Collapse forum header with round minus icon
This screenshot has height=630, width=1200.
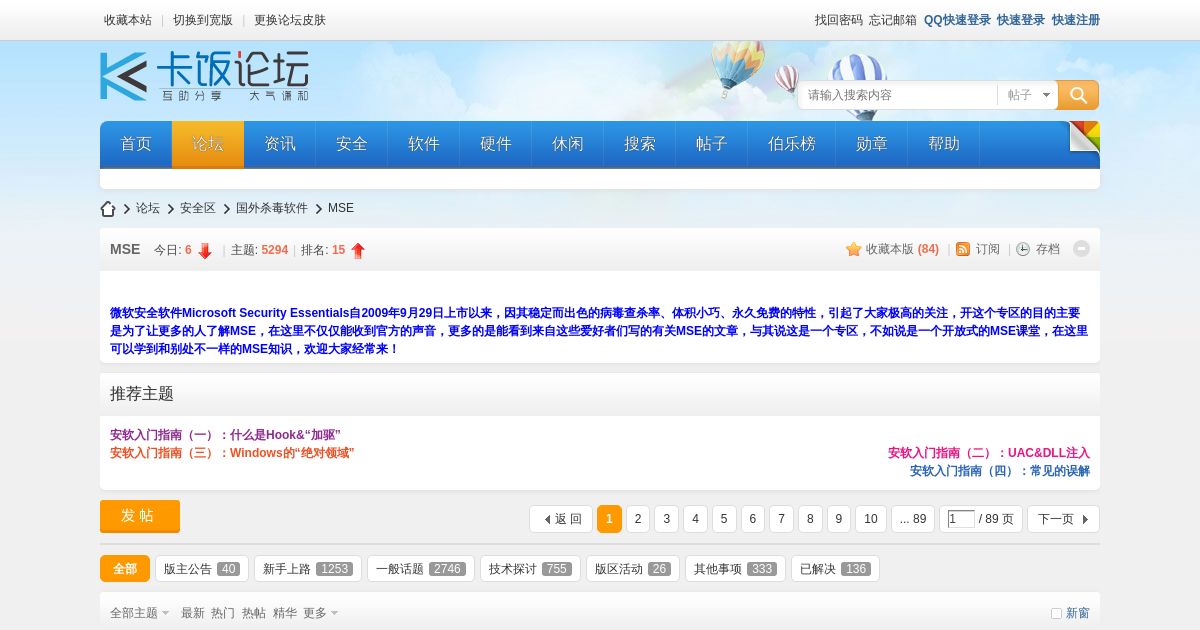[1081, 248]
